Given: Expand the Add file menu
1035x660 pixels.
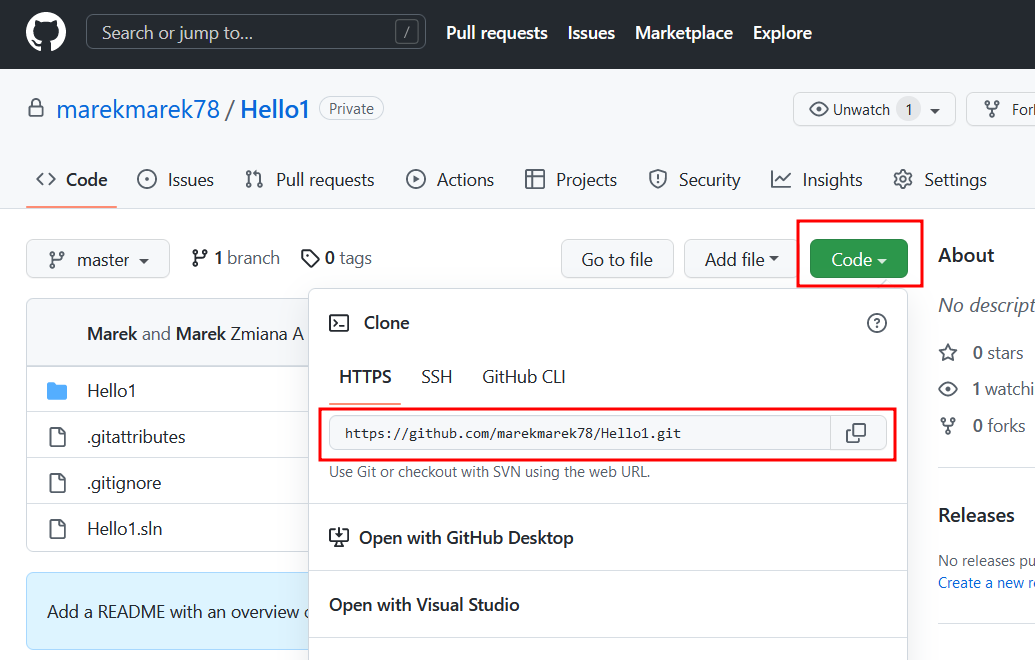Looking at the screenshot, I should point(741,259).
